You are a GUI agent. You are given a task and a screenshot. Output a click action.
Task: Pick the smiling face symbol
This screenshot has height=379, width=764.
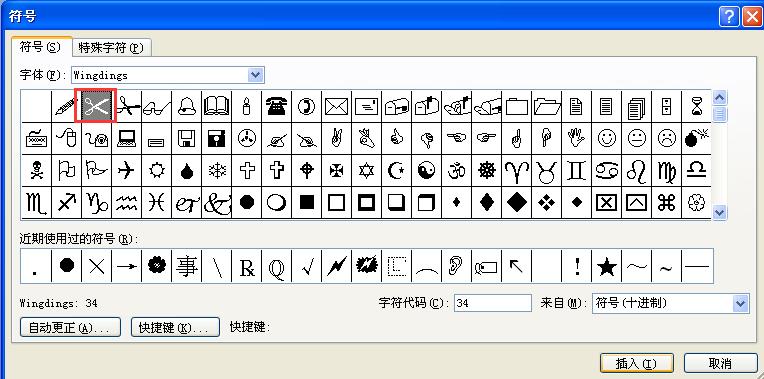click(x=606, y=138)
